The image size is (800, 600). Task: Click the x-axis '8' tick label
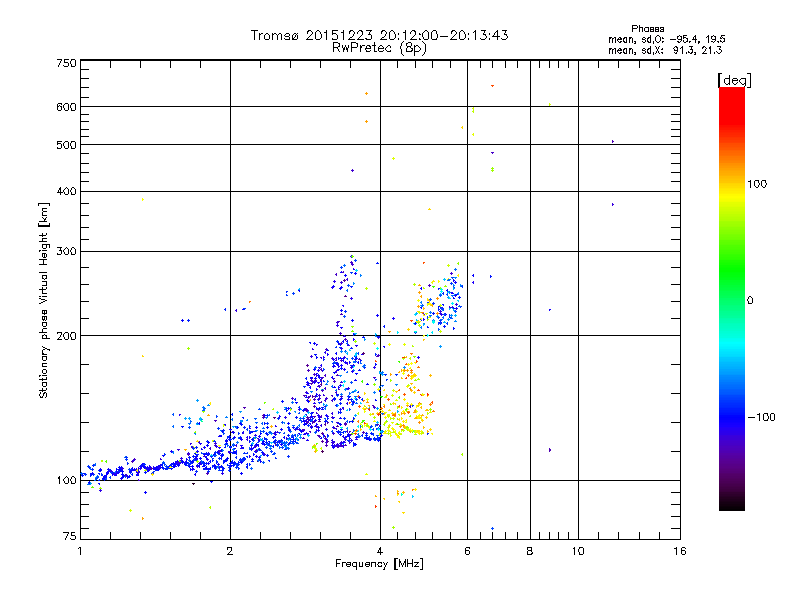click(x=530, y=551)
